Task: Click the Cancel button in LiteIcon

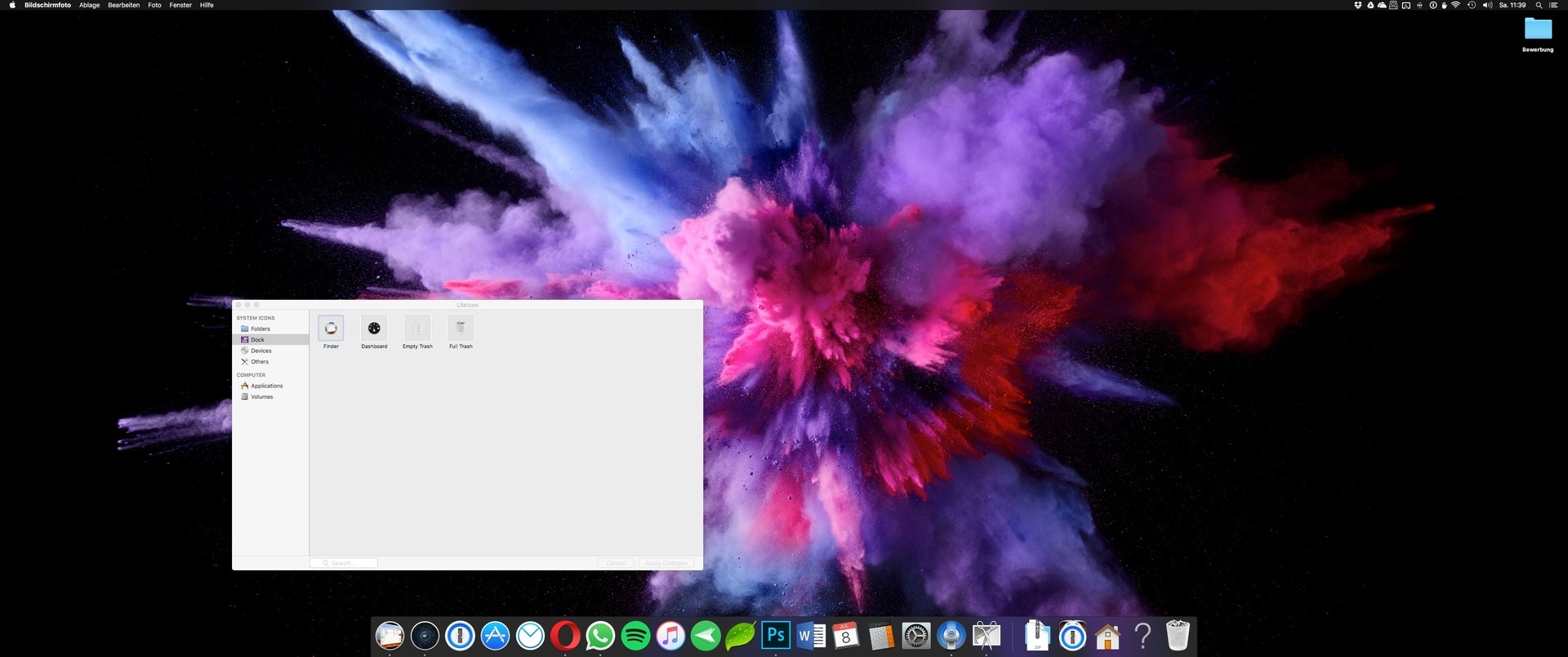Action: click(616, 563)
